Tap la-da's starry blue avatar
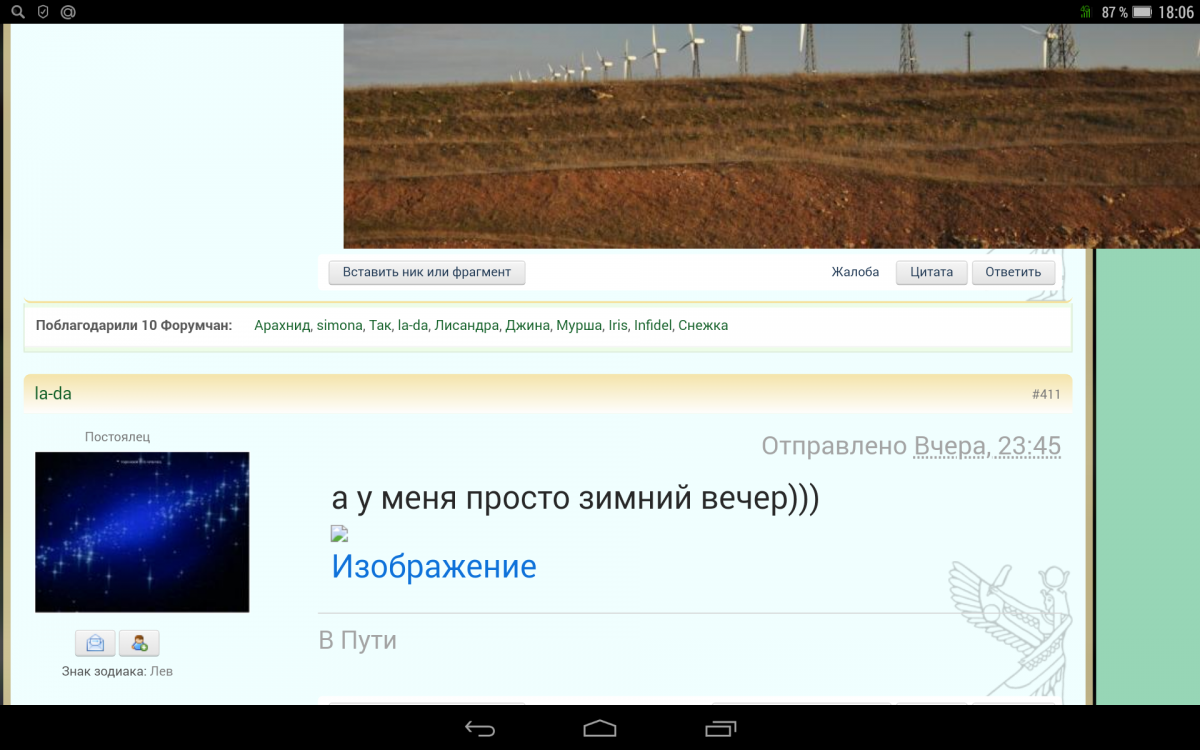The width and height of the screenshot is (1200, 750). [142, 532]
